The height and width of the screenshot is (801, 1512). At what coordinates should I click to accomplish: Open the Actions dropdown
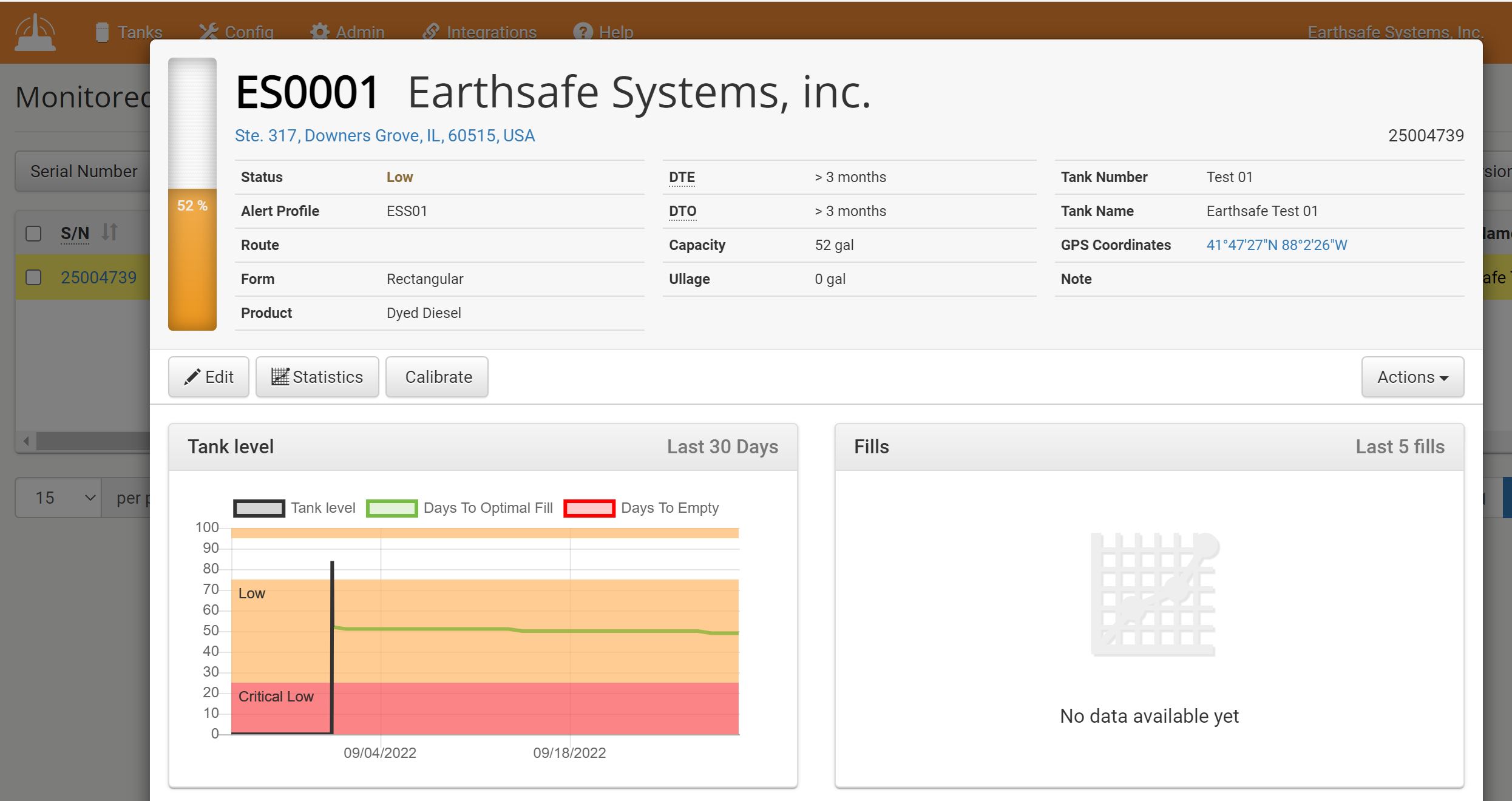pyautogui.click(x=1412, y=377)
